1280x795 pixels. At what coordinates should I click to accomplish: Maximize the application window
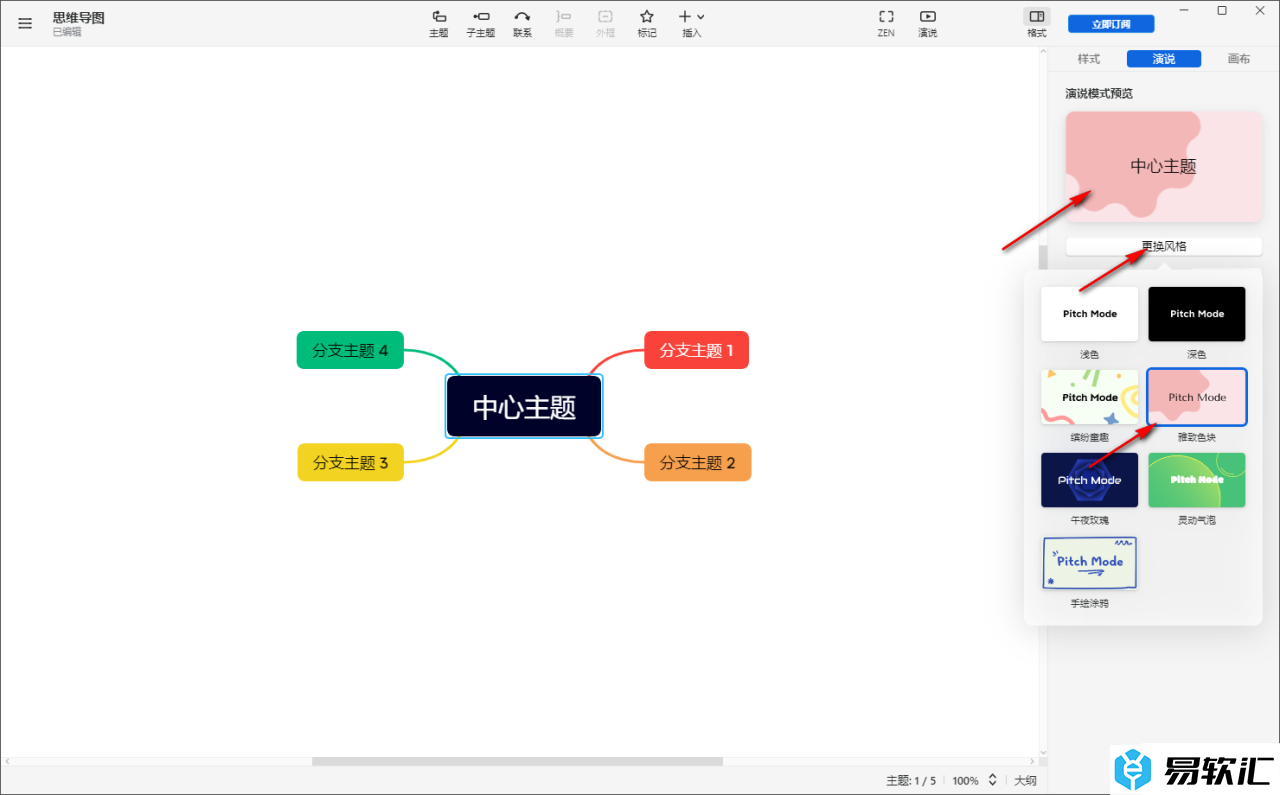click(1222, 10)
